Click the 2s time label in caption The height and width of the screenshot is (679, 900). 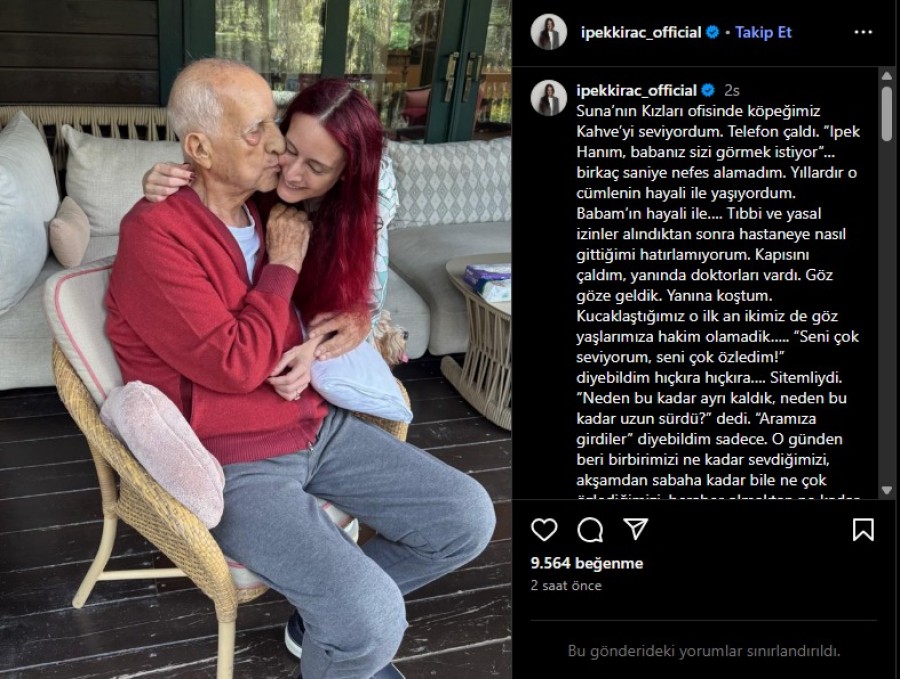[x=731, y=90]
